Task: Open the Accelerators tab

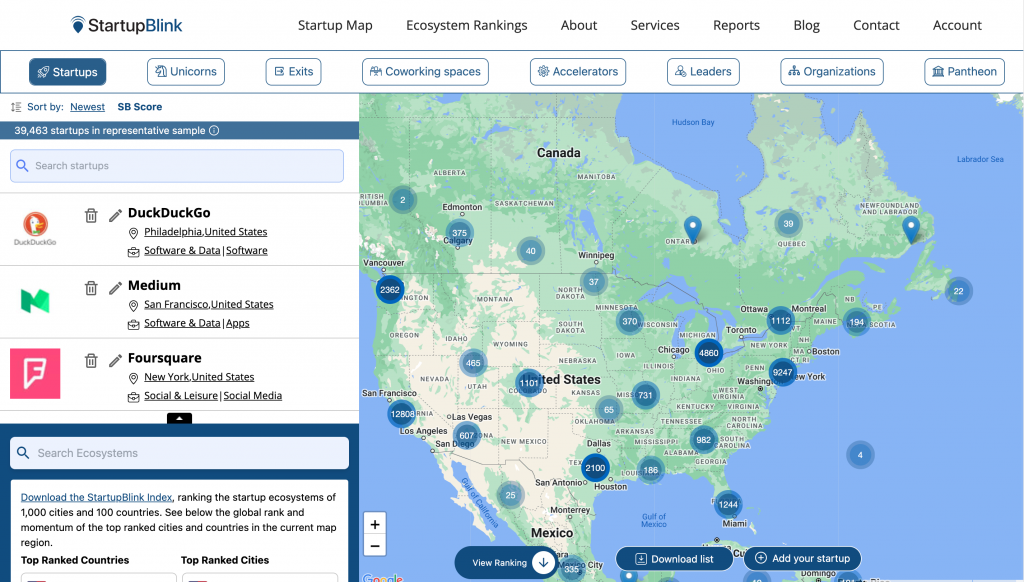Action: [577, 72]
